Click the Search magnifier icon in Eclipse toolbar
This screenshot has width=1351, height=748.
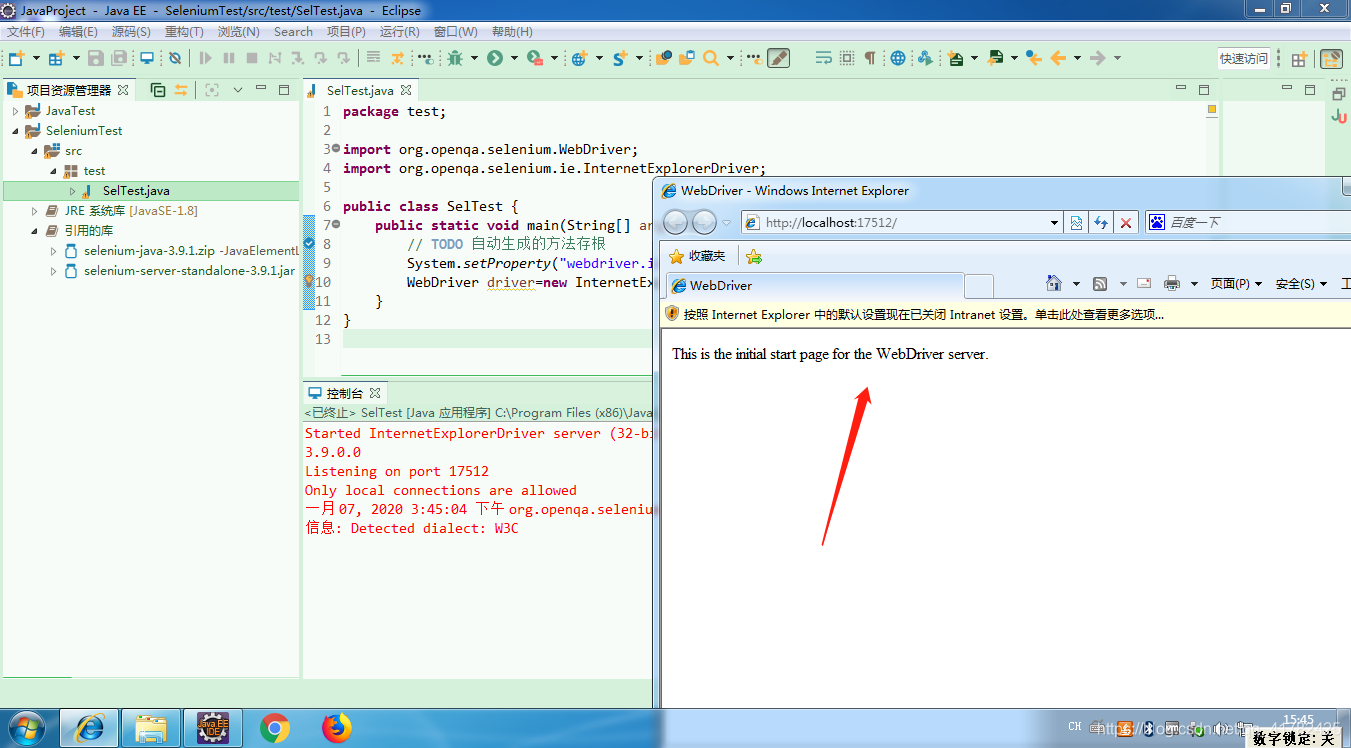click(x=711, y=58)
